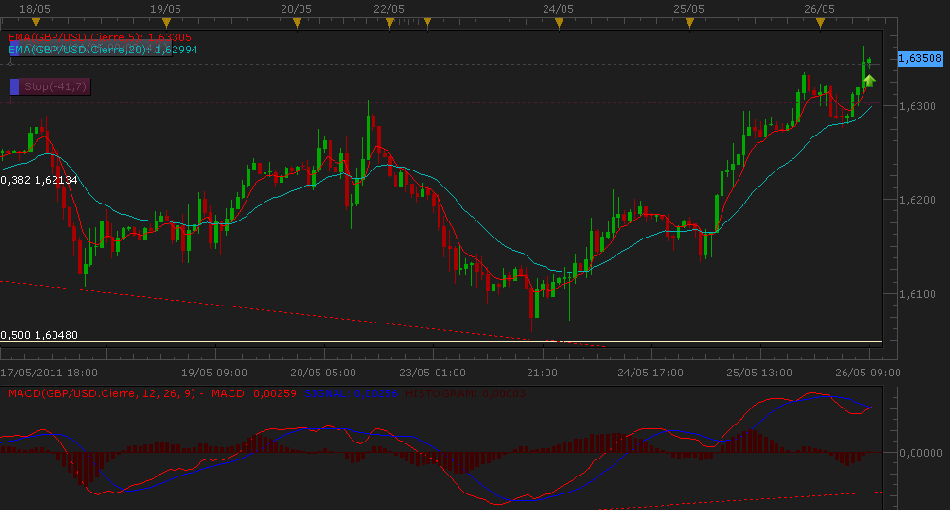Image resolution: width=950 pixels, height=510 pixels.
Task: Select the red EMA 5 indicator label
Action: coord(98,36)
